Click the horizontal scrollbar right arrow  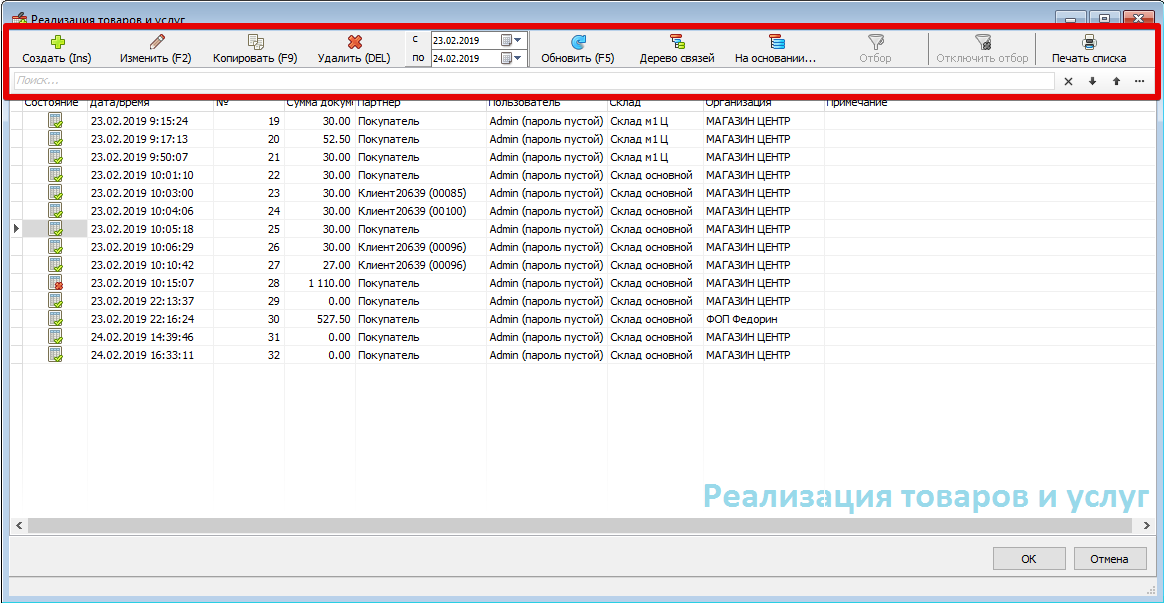pos(1146,526)
